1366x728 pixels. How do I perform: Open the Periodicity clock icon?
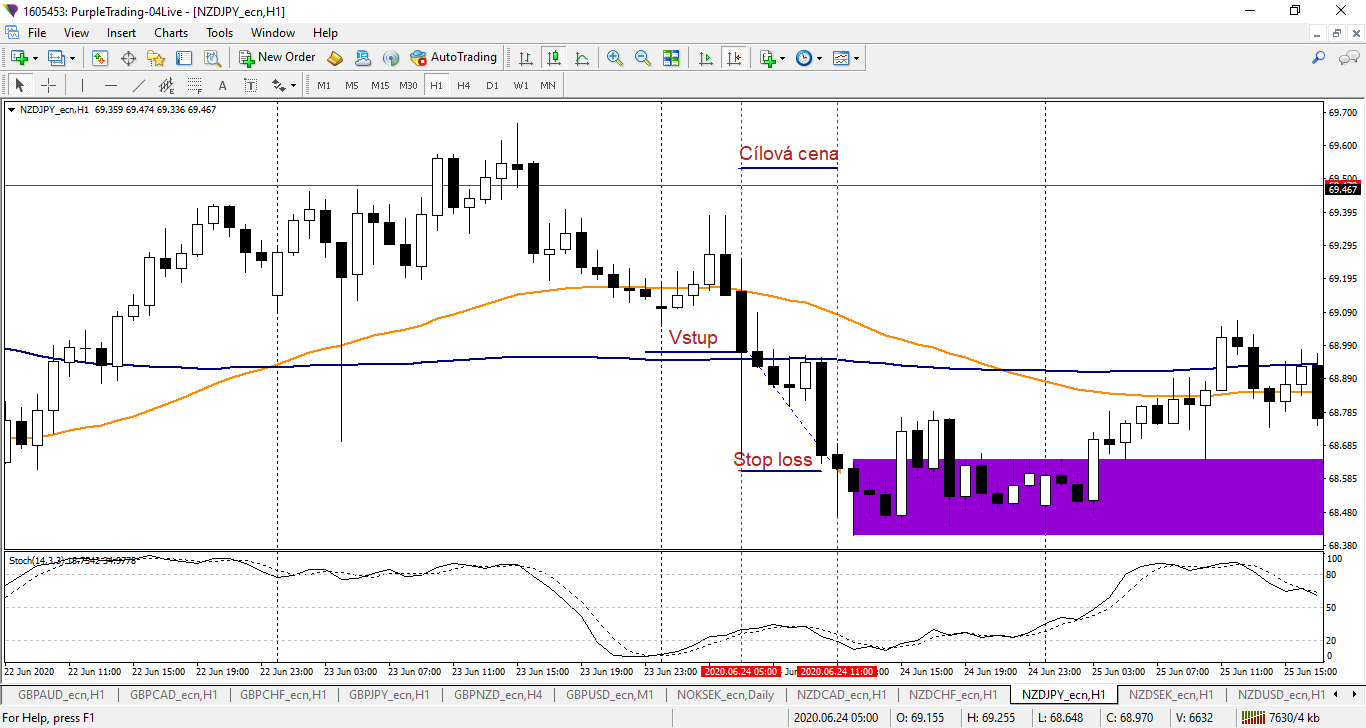tap(804, 58)
